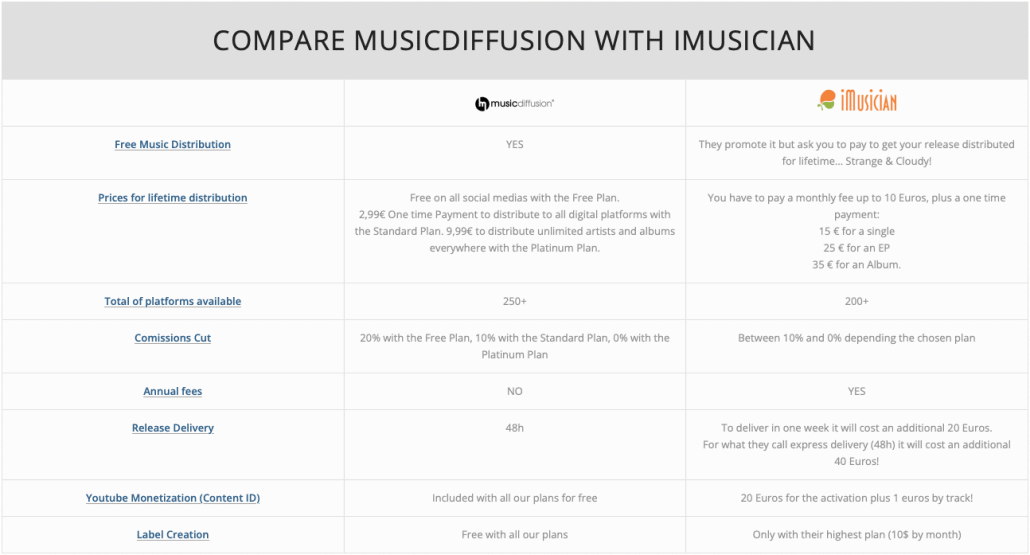Open Youtube Monetization (Content ID) link
This screenshot has height=555, width=1030.
pyautogui.click(x=173, y=499)
